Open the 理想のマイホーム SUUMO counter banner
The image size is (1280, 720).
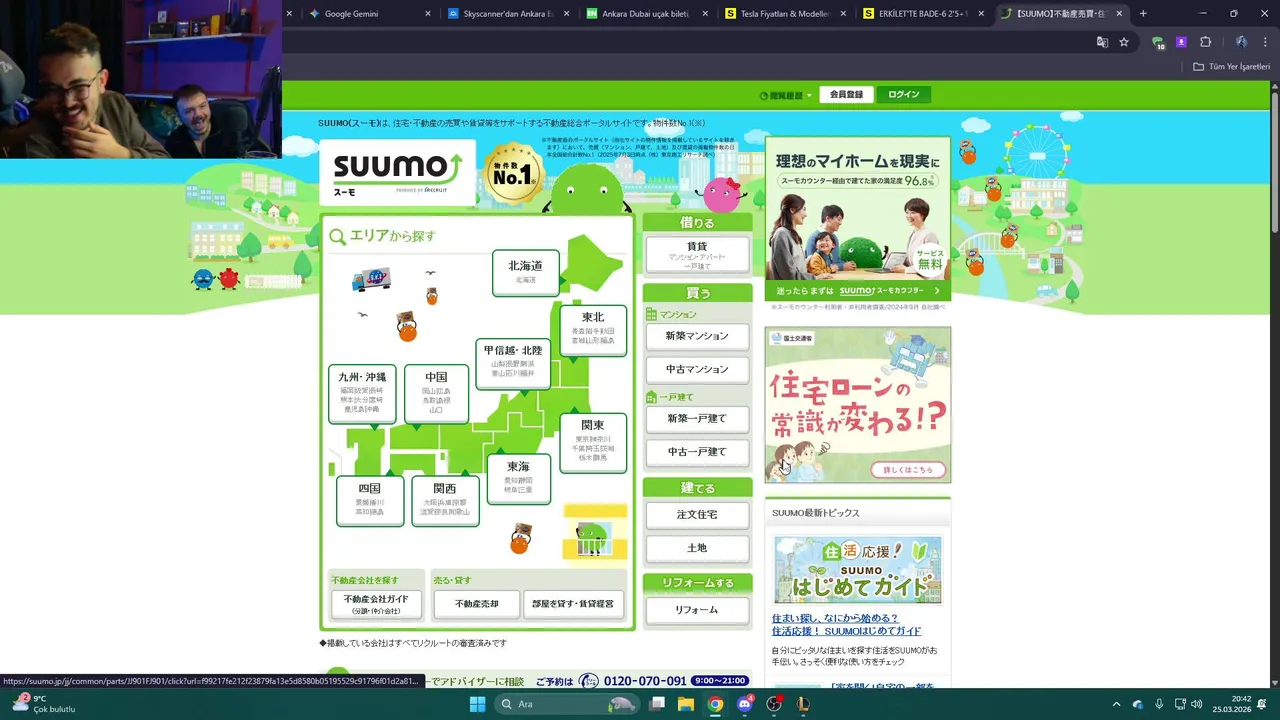[x=858, y=218]
